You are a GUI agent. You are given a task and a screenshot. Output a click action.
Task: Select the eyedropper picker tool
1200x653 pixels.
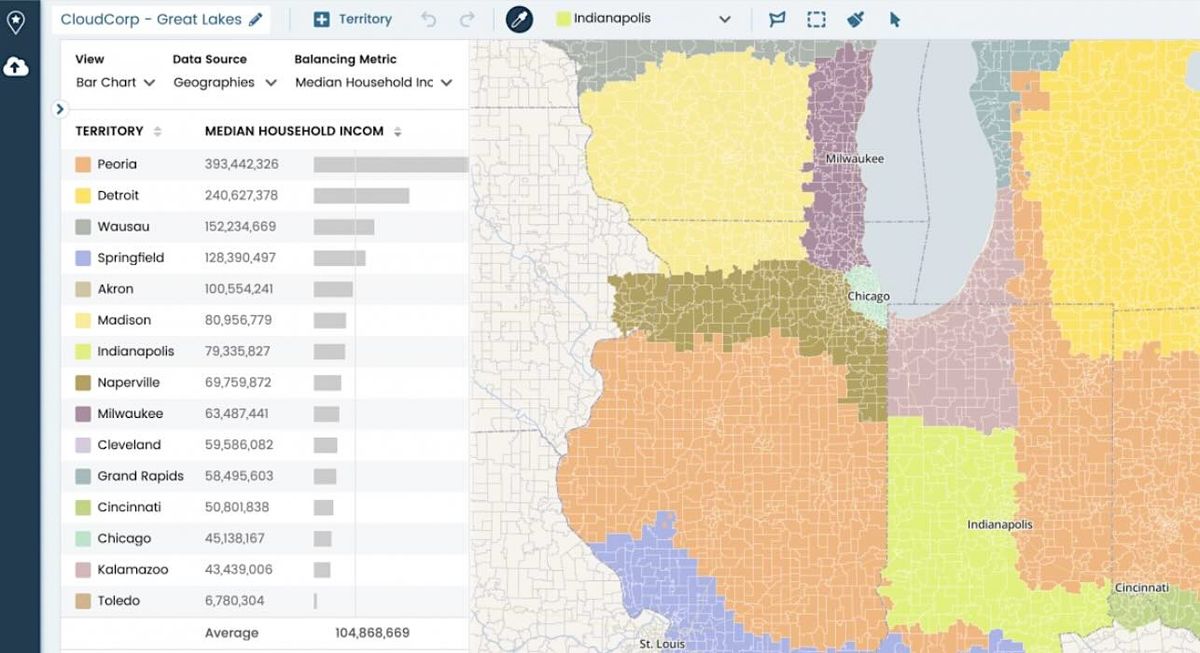[519, 19]
